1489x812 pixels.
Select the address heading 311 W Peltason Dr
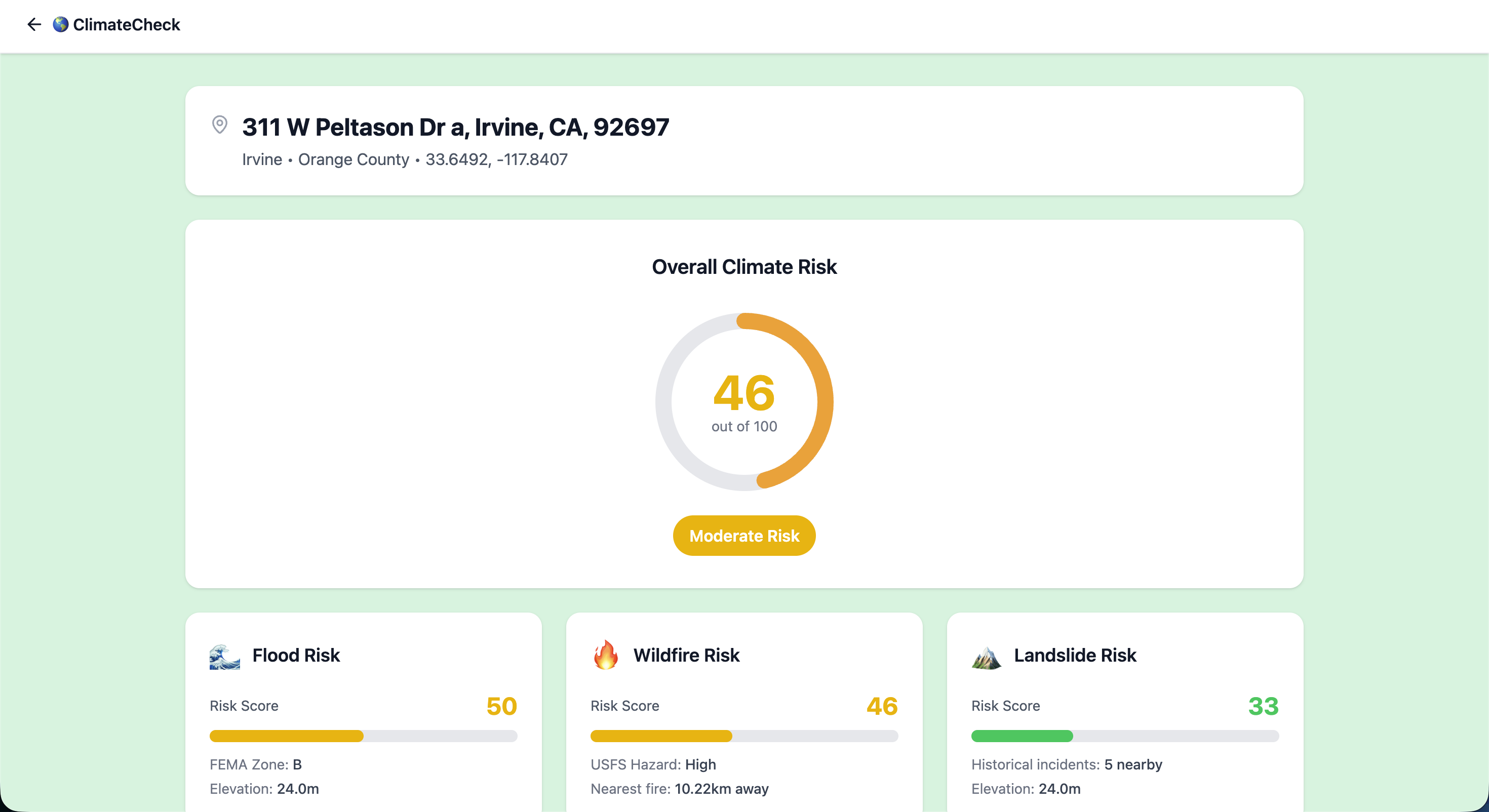(x=455, y=127)
